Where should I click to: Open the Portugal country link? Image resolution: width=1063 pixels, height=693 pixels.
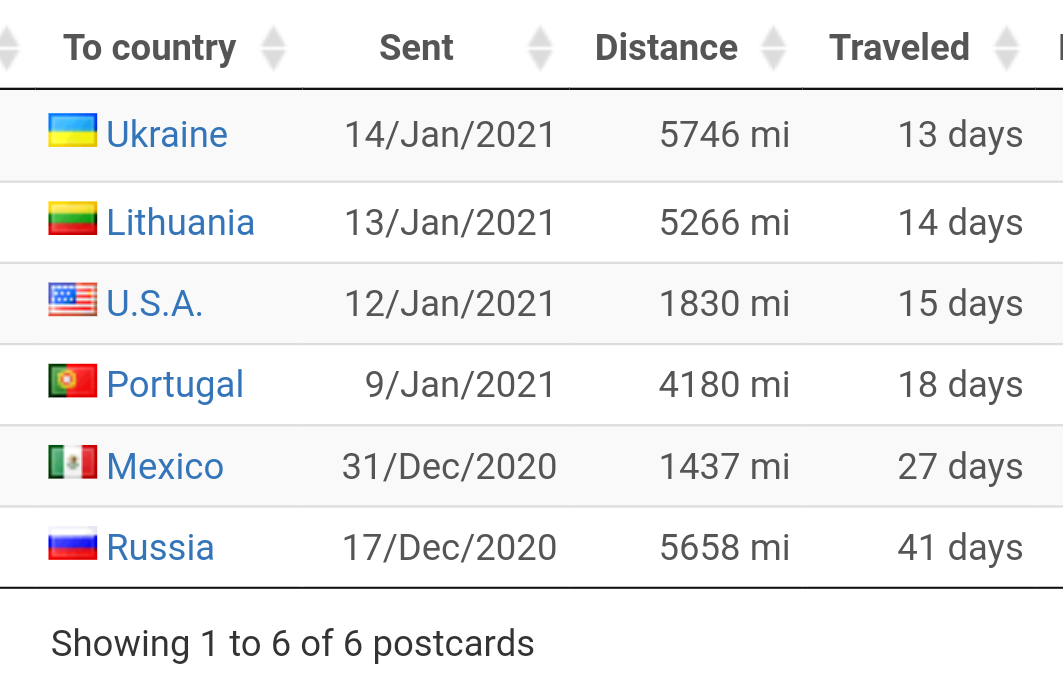[175, 384]
